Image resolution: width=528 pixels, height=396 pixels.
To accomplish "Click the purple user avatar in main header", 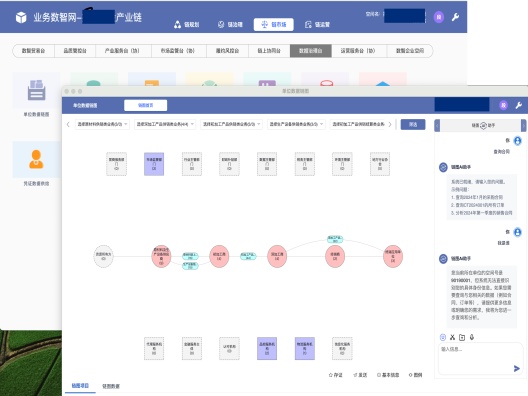I will tap(439, 17).
